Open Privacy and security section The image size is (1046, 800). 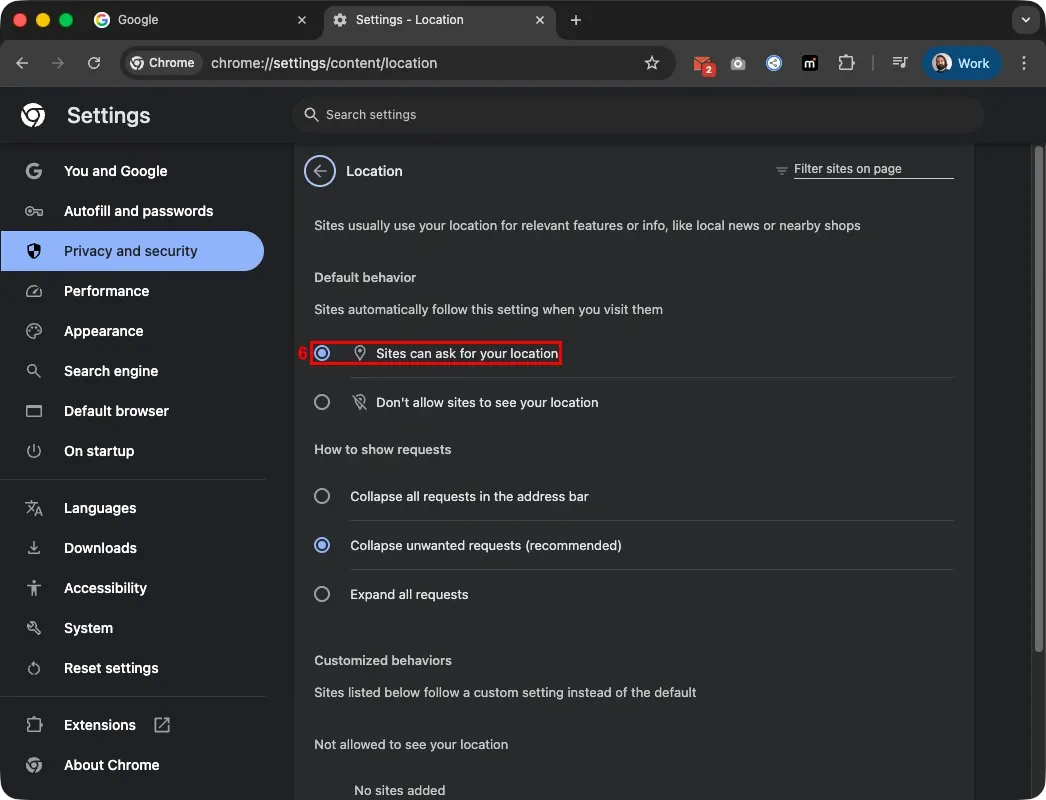click(x=132, y=251)
